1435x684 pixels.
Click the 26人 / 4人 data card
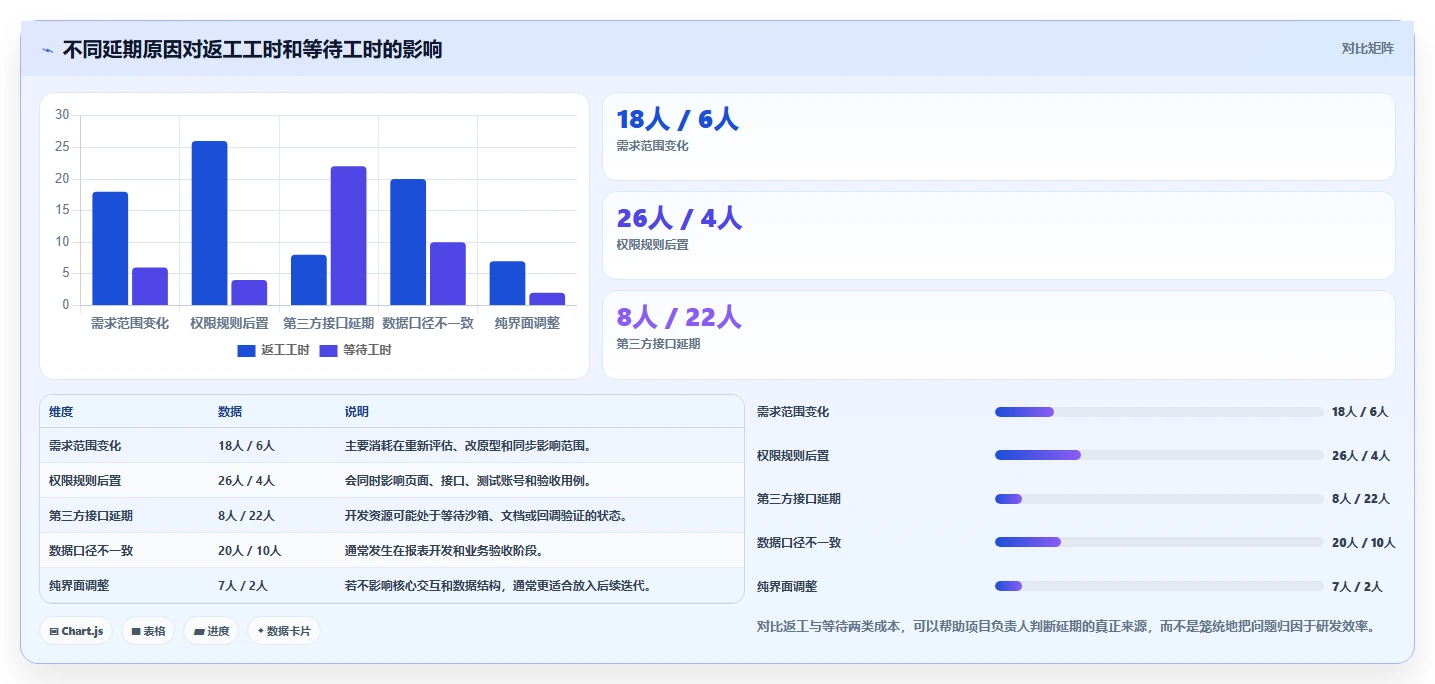pos(998,235)
